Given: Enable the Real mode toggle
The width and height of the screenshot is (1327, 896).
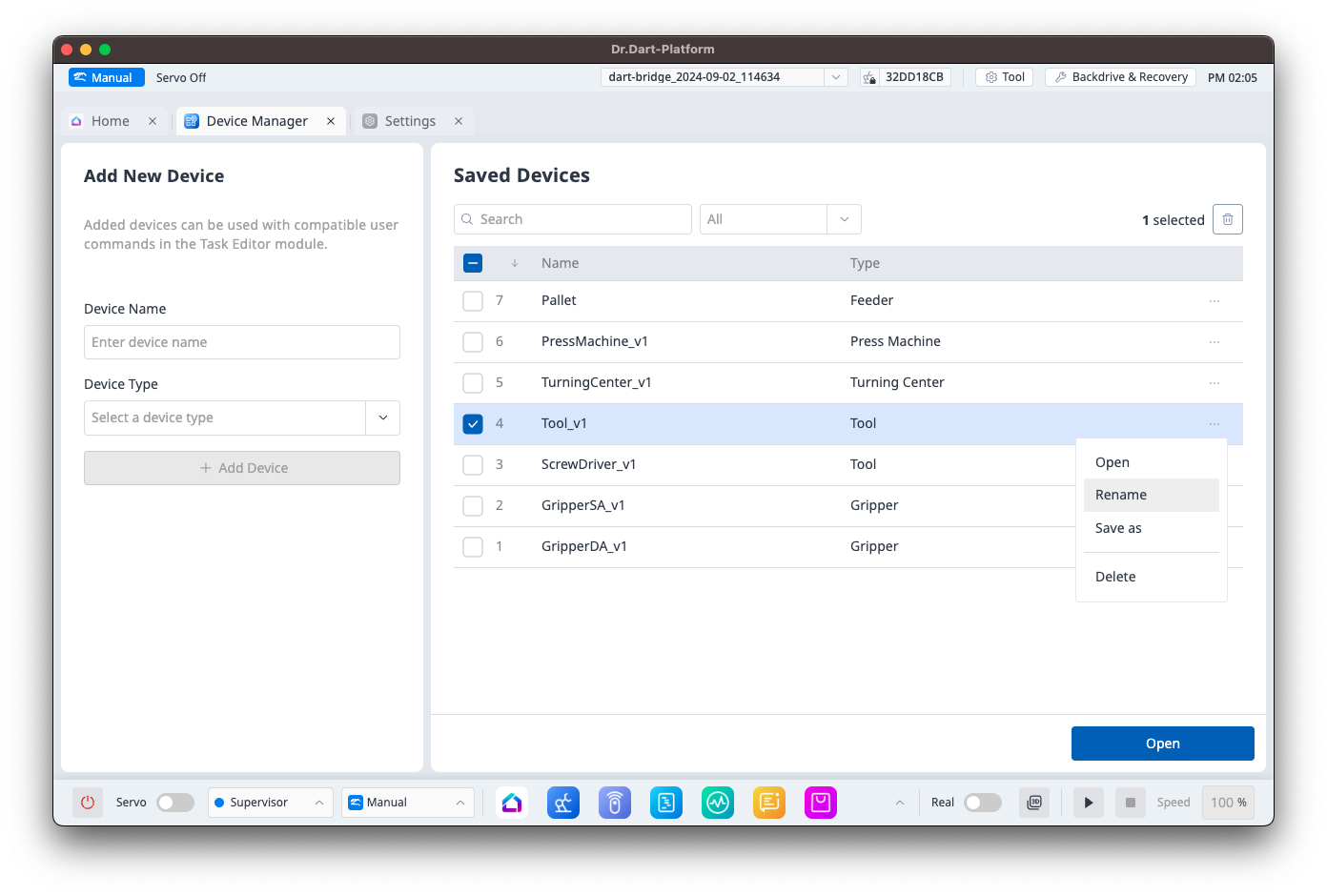Looking at the screenshot, I should pyautogui.click(x=983, y=803).
